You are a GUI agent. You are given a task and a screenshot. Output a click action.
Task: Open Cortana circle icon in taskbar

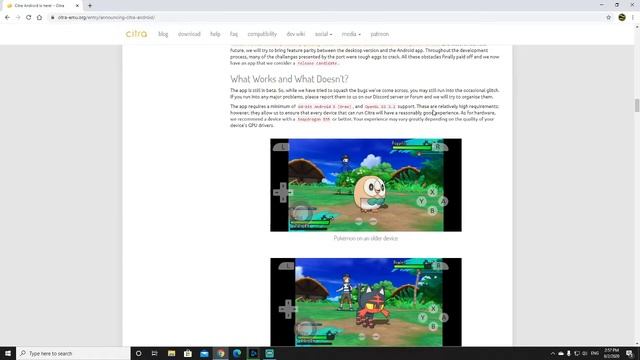tap(138, 353)
